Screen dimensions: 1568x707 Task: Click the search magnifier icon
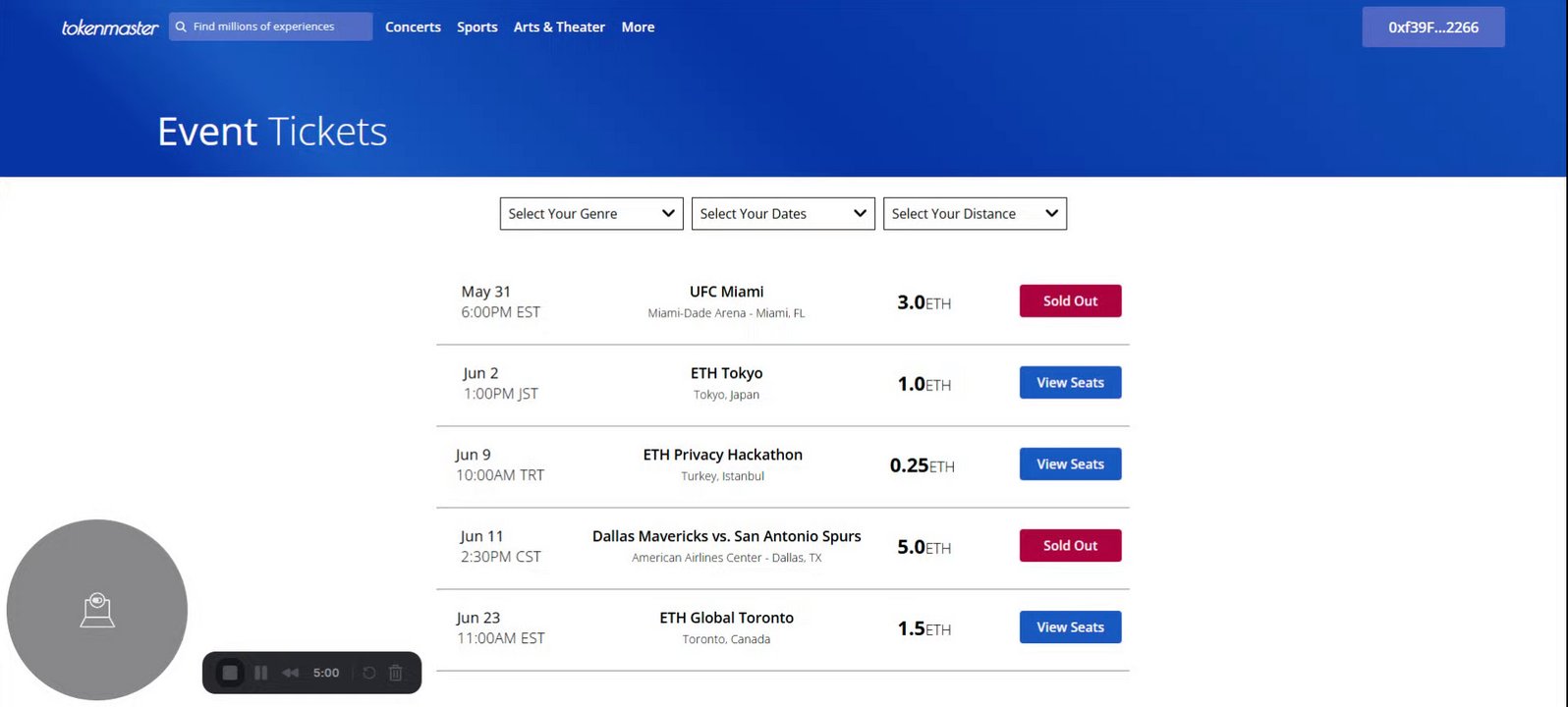point(181,27)
